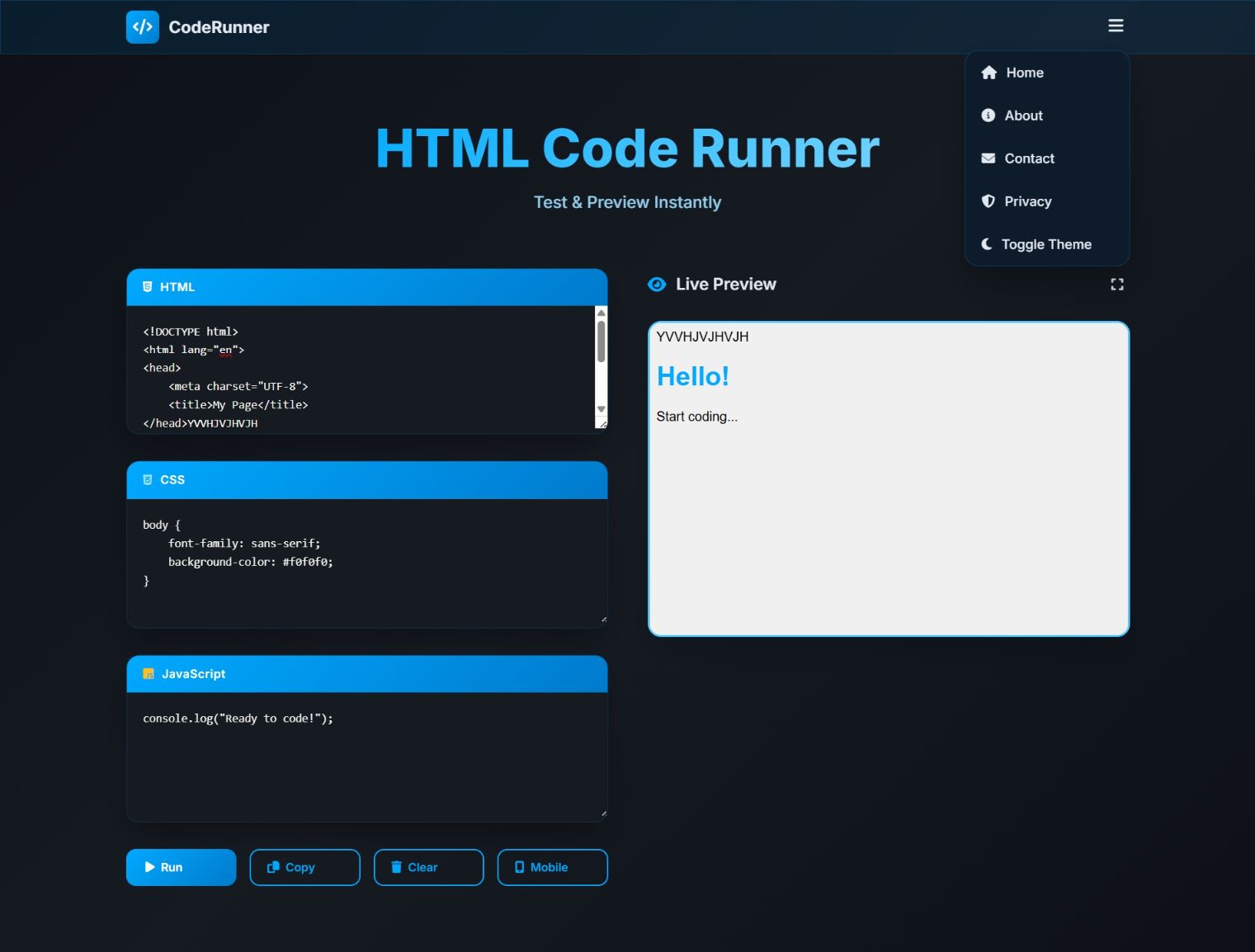This screenshot has height=952, width=1255.
Task: Click inside the JavaScript code textarea
Action: (x=366, y=755)
